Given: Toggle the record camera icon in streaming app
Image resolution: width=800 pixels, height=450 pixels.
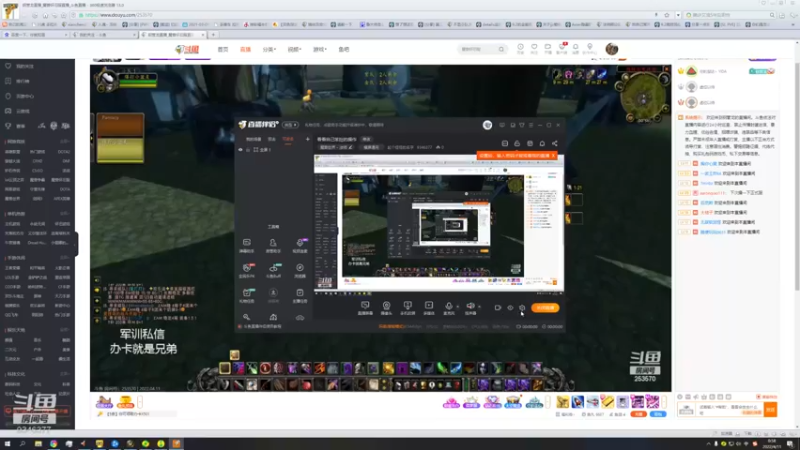Looking at the screenshot, I should pos(497,308).
